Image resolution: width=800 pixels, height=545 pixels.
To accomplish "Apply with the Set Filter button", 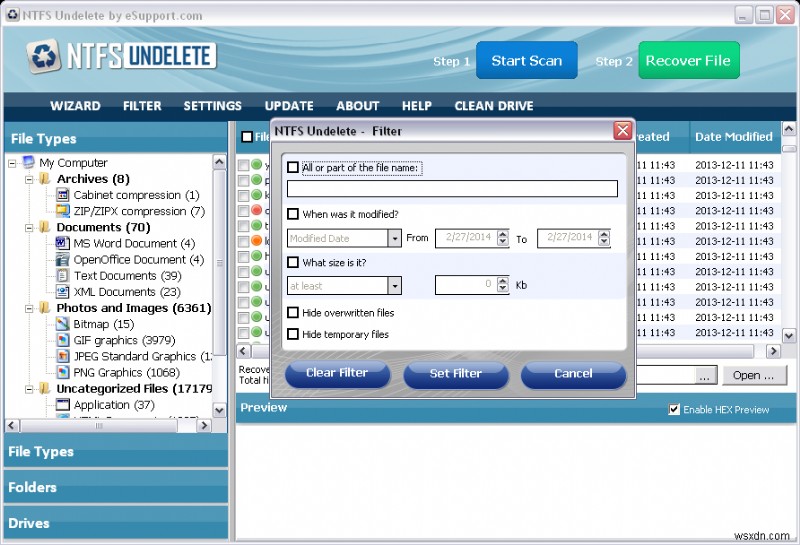I will click(456, 373).
